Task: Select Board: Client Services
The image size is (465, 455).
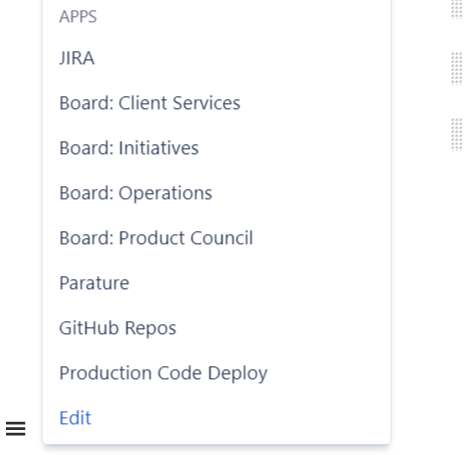Action: [150, 103]
